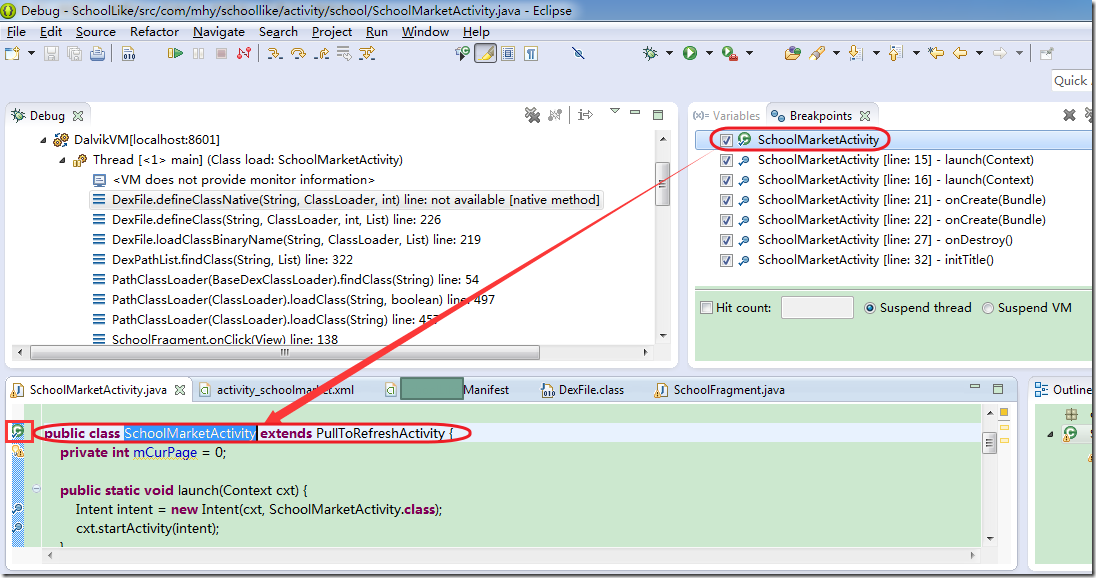1096x578 pixels.
Task: Remove selected breakpoint with the X icon
Action: pyautogui.click(x=1069, y=115)
